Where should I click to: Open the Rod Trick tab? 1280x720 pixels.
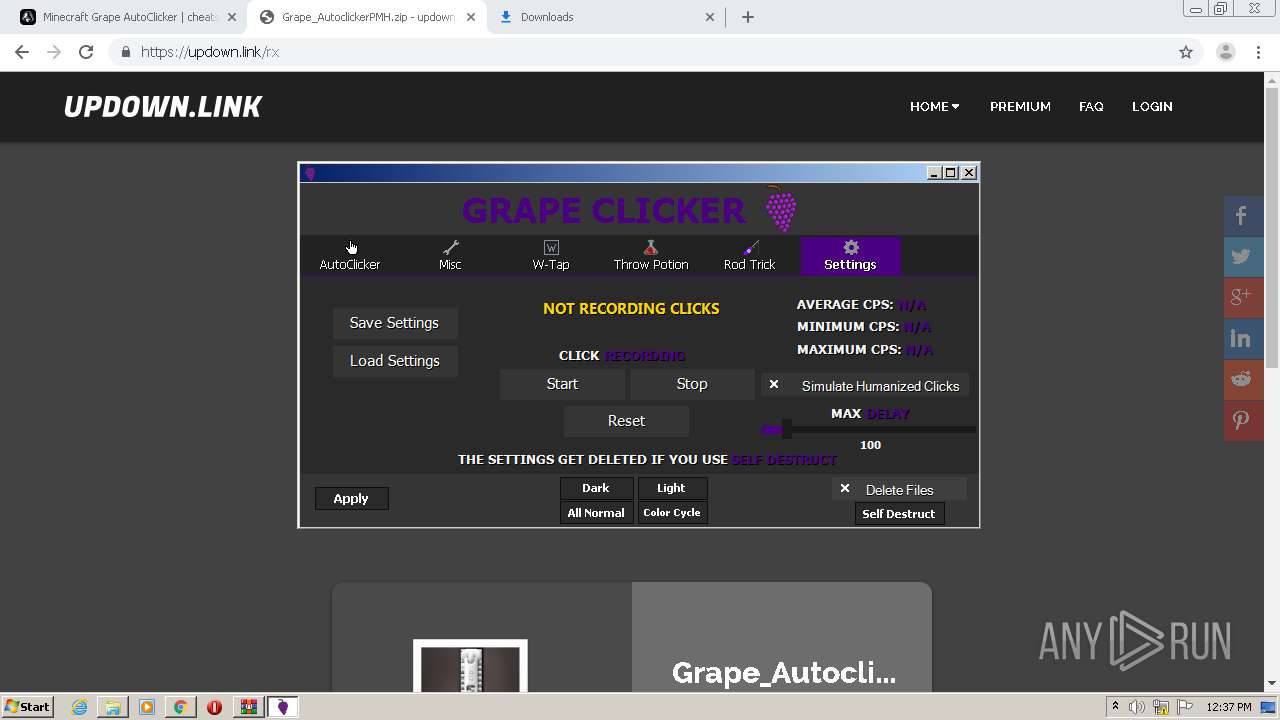pyautogui.click(x=750, y=255)
